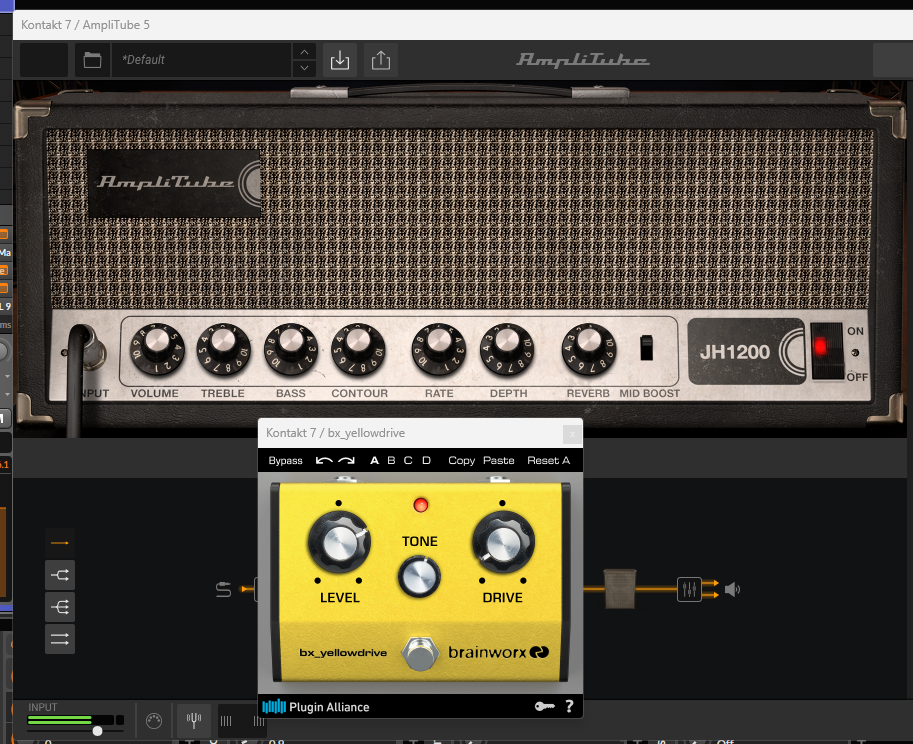Click the guitar input cable icon

[x=224, y=589]
